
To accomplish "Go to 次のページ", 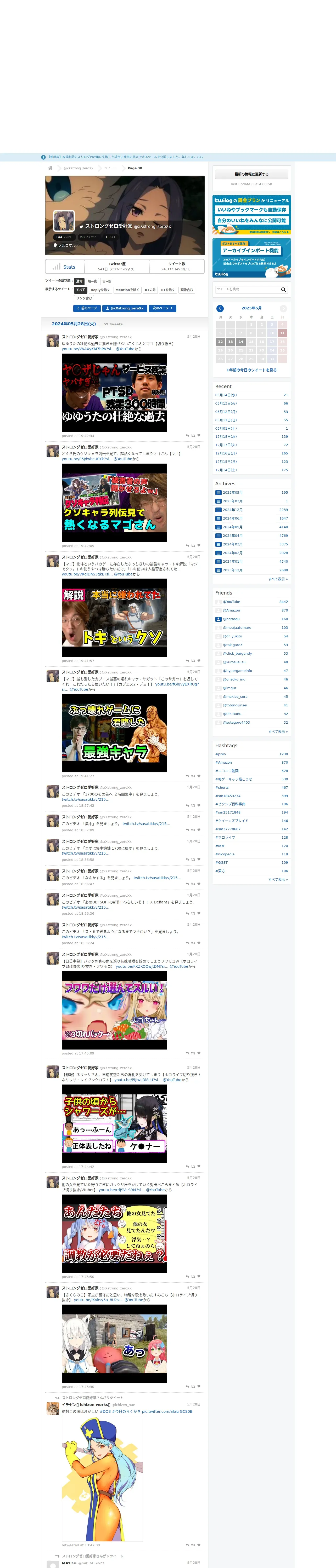I will pos(163,308).
